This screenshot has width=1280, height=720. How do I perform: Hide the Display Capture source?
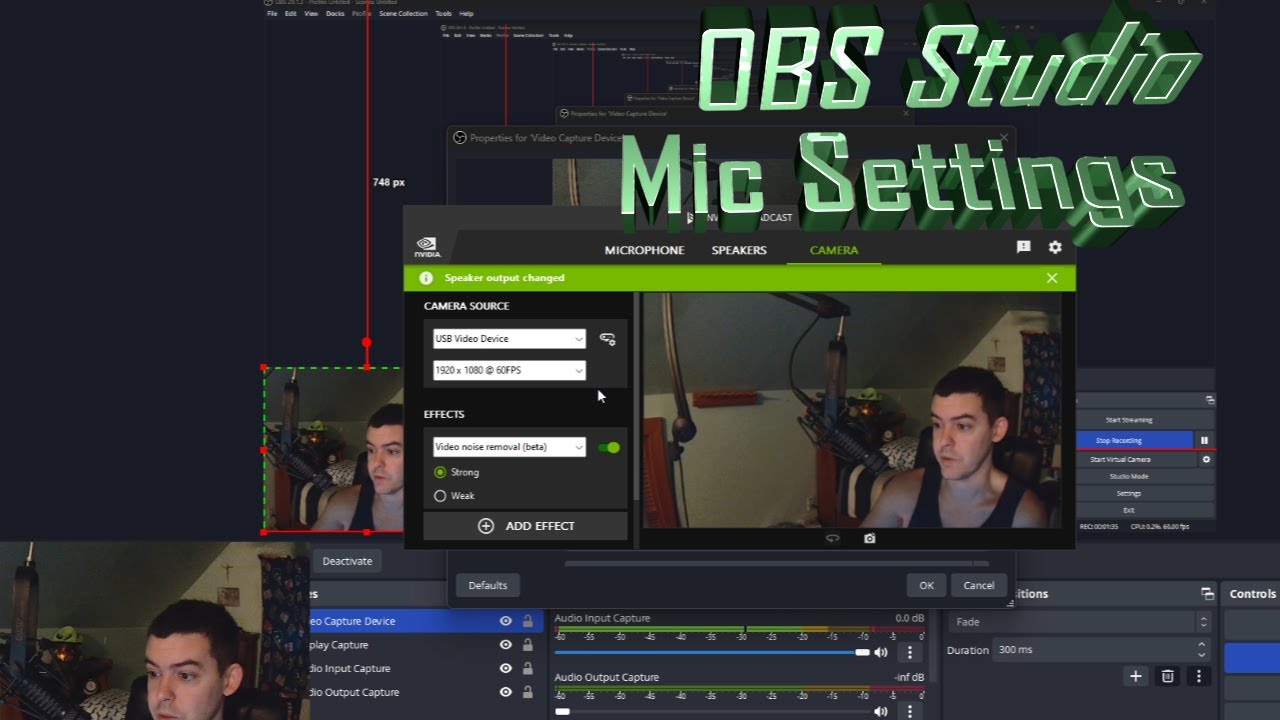(505, 645)
